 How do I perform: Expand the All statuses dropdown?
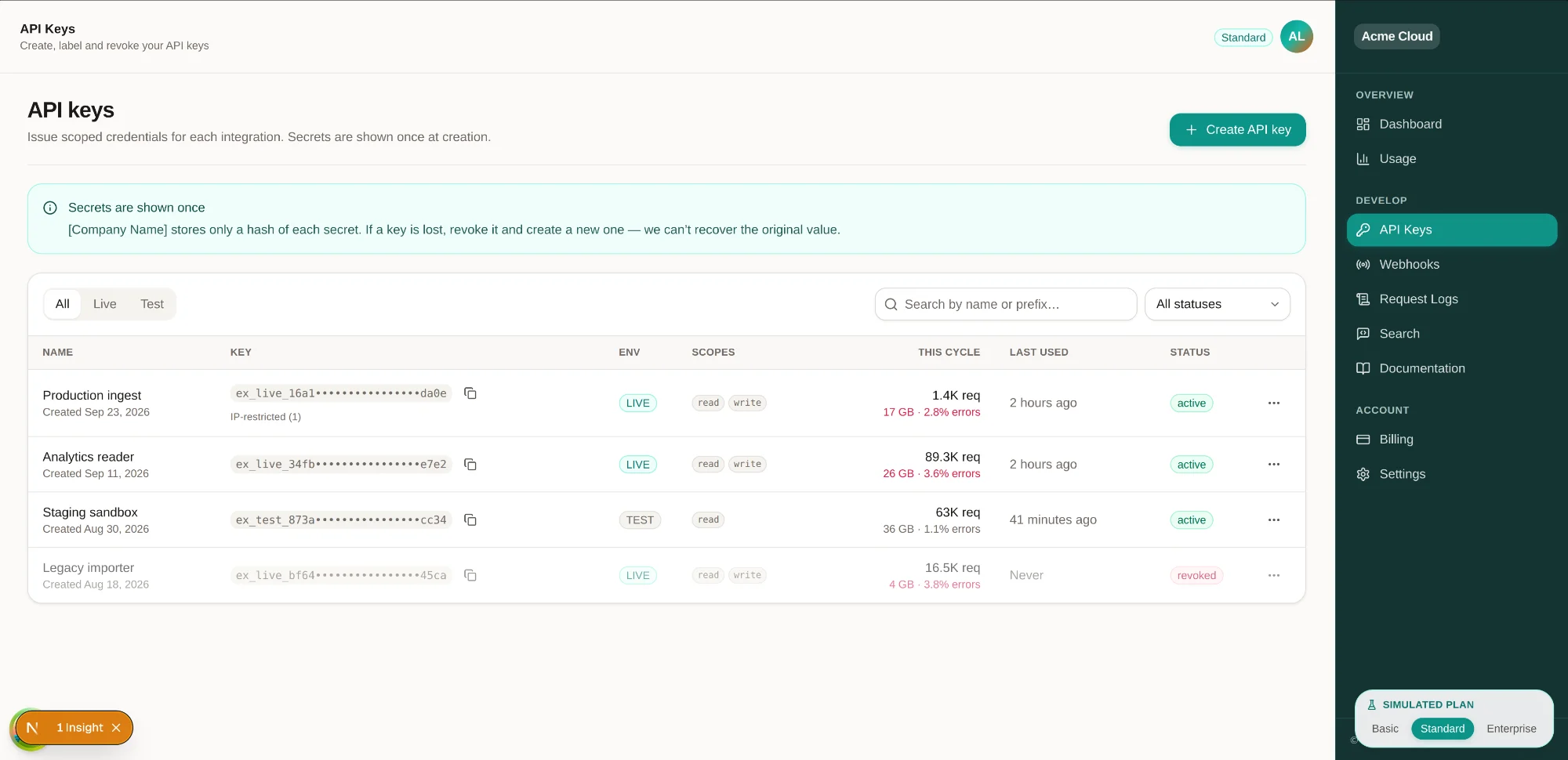[x=1218, y=304]
